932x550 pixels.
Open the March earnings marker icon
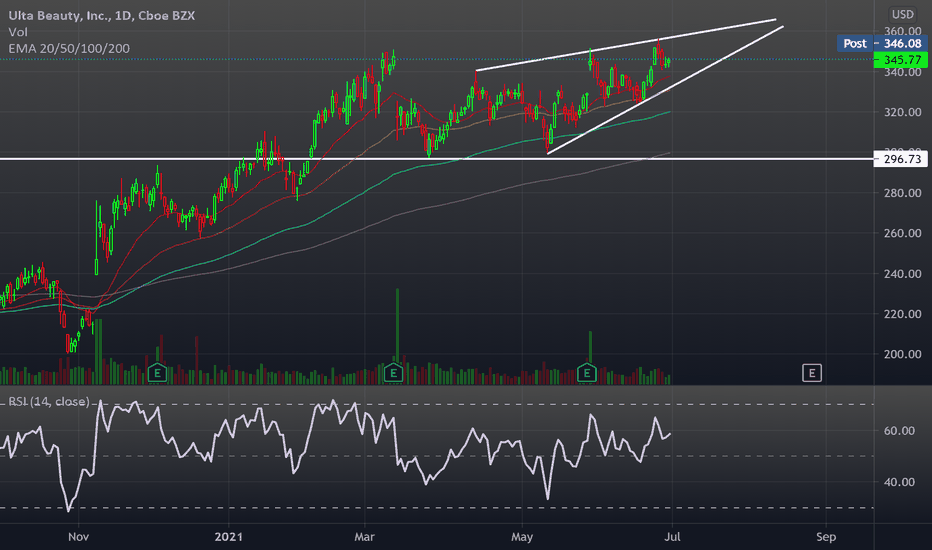393,373
